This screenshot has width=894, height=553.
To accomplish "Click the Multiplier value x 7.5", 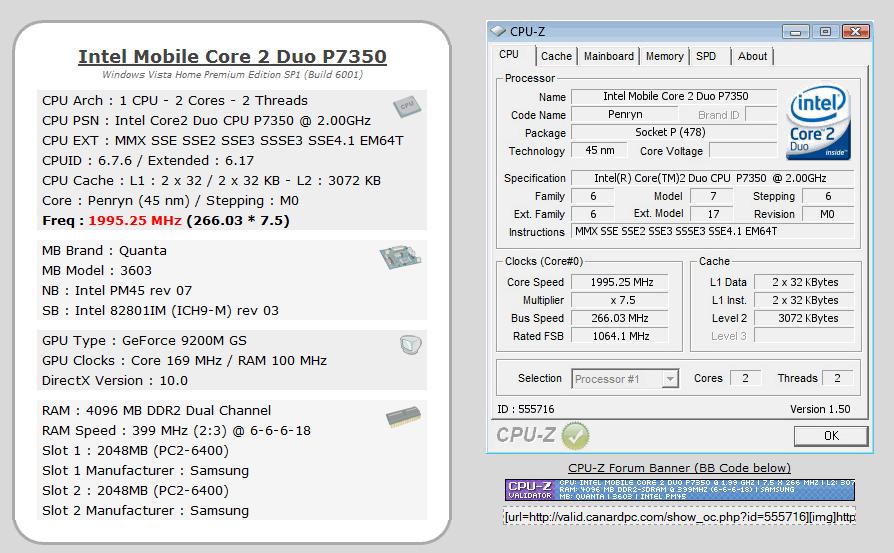I will [620, 300].
